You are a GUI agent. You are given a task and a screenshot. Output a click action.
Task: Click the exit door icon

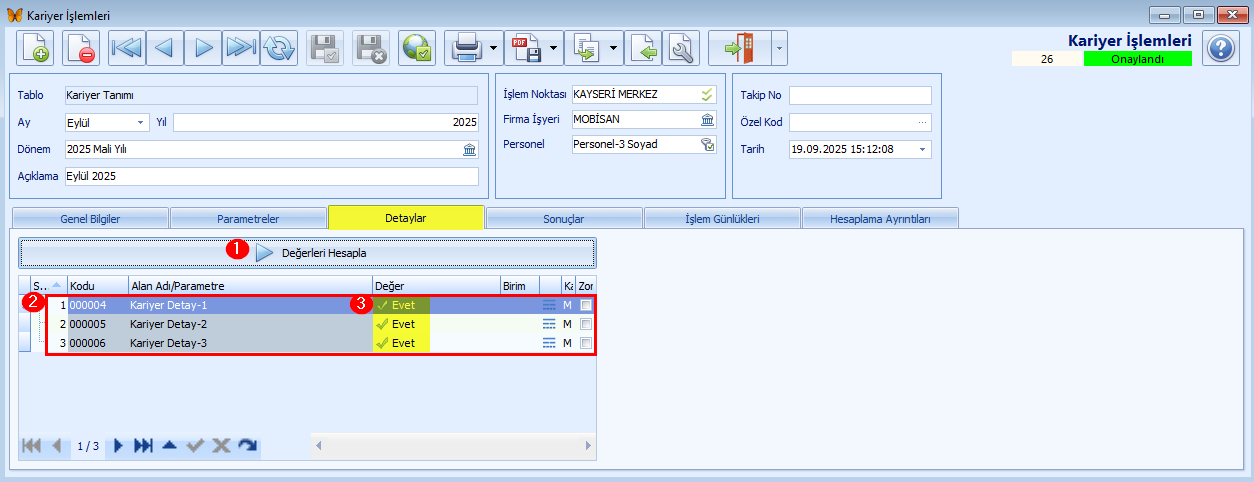pos(737,48)
